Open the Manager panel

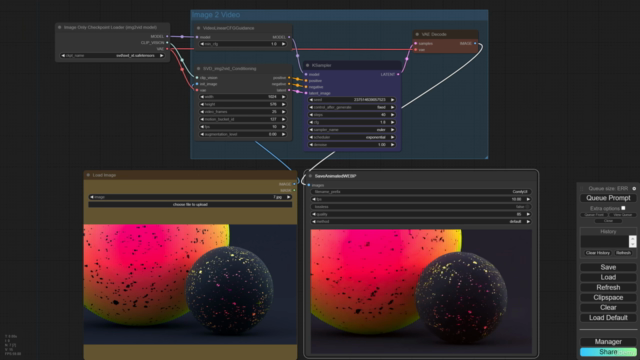(x=608, y=342)
